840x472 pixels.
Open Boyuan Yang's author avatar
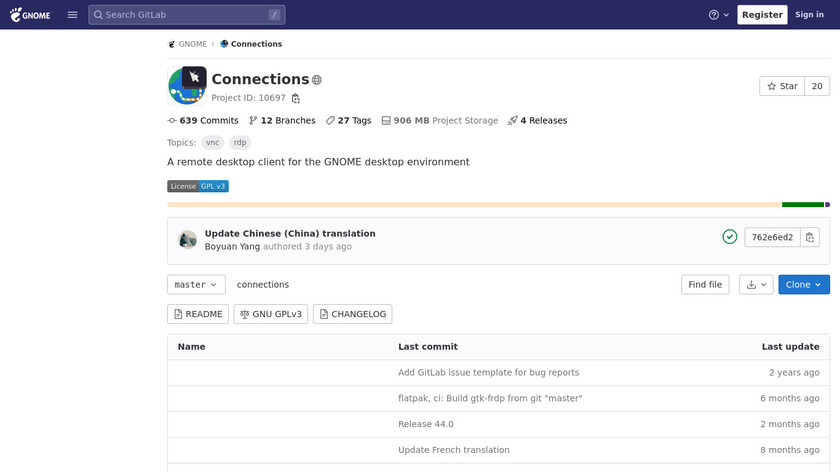click(187, 240)
